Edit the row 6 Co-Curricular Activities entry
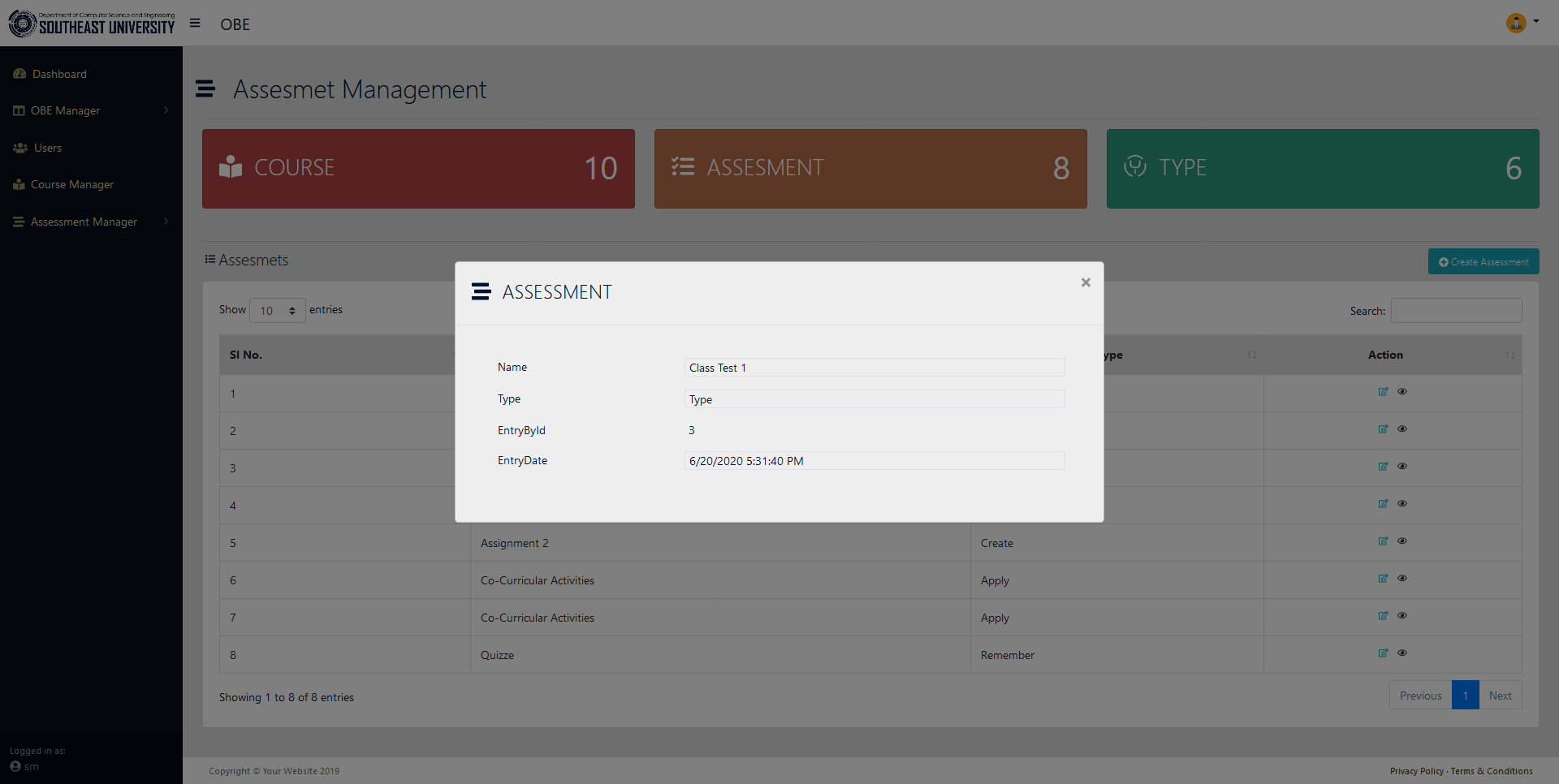Screen dimensions: 1559x784 click(x=1383, y=579)
